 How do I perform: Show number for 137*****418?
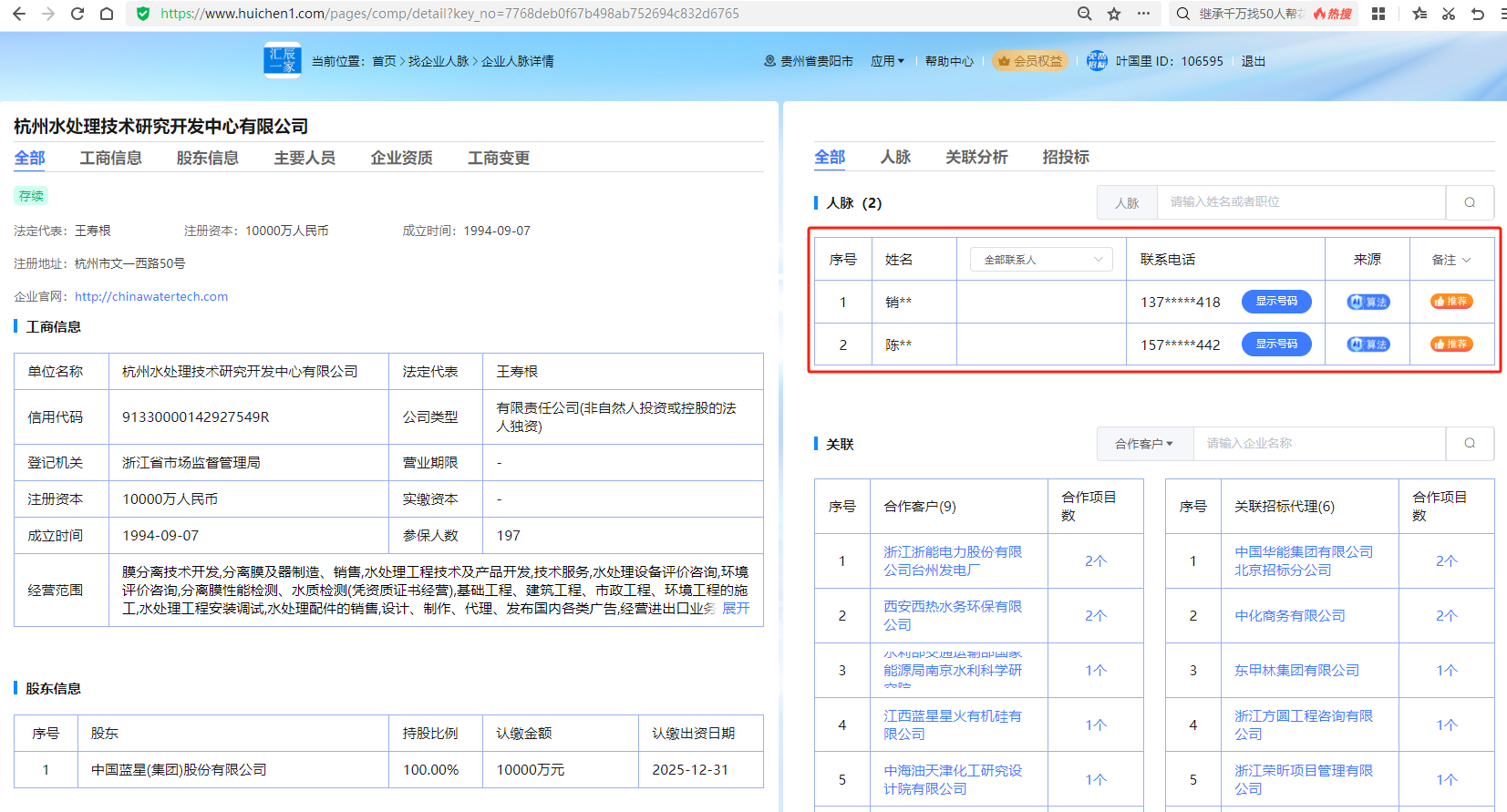point(1276,302)
